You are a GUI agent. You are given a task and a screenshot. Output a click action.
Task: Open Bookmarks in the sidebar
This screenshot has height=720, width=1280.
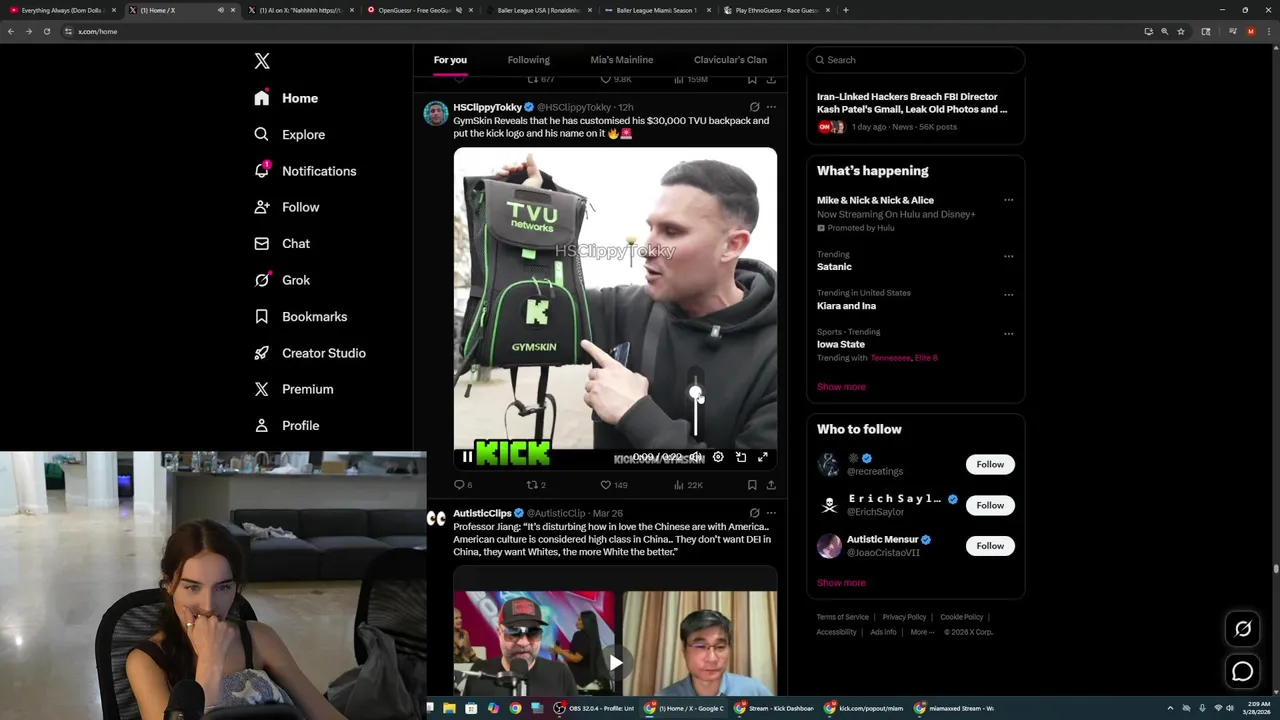tap(300, 316)
